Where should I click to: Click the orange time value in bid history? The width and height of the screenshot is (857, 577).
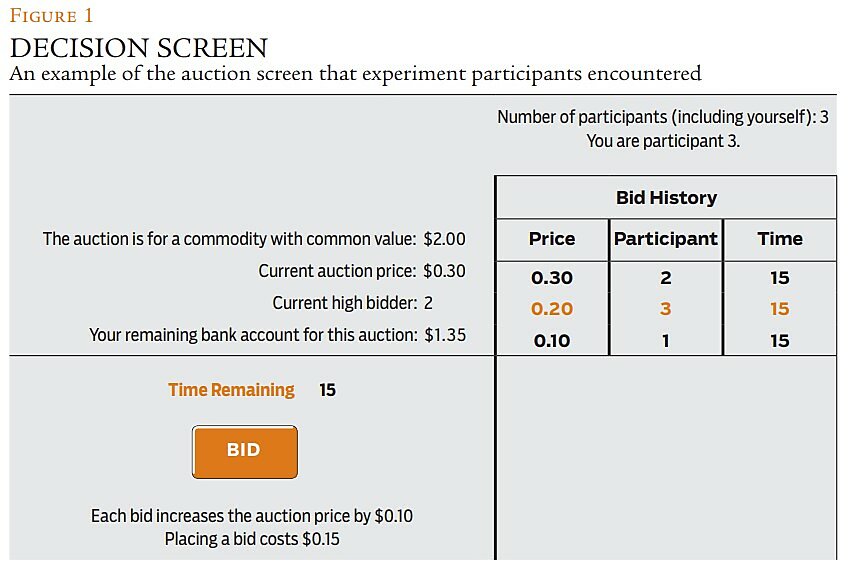[780, 309]
